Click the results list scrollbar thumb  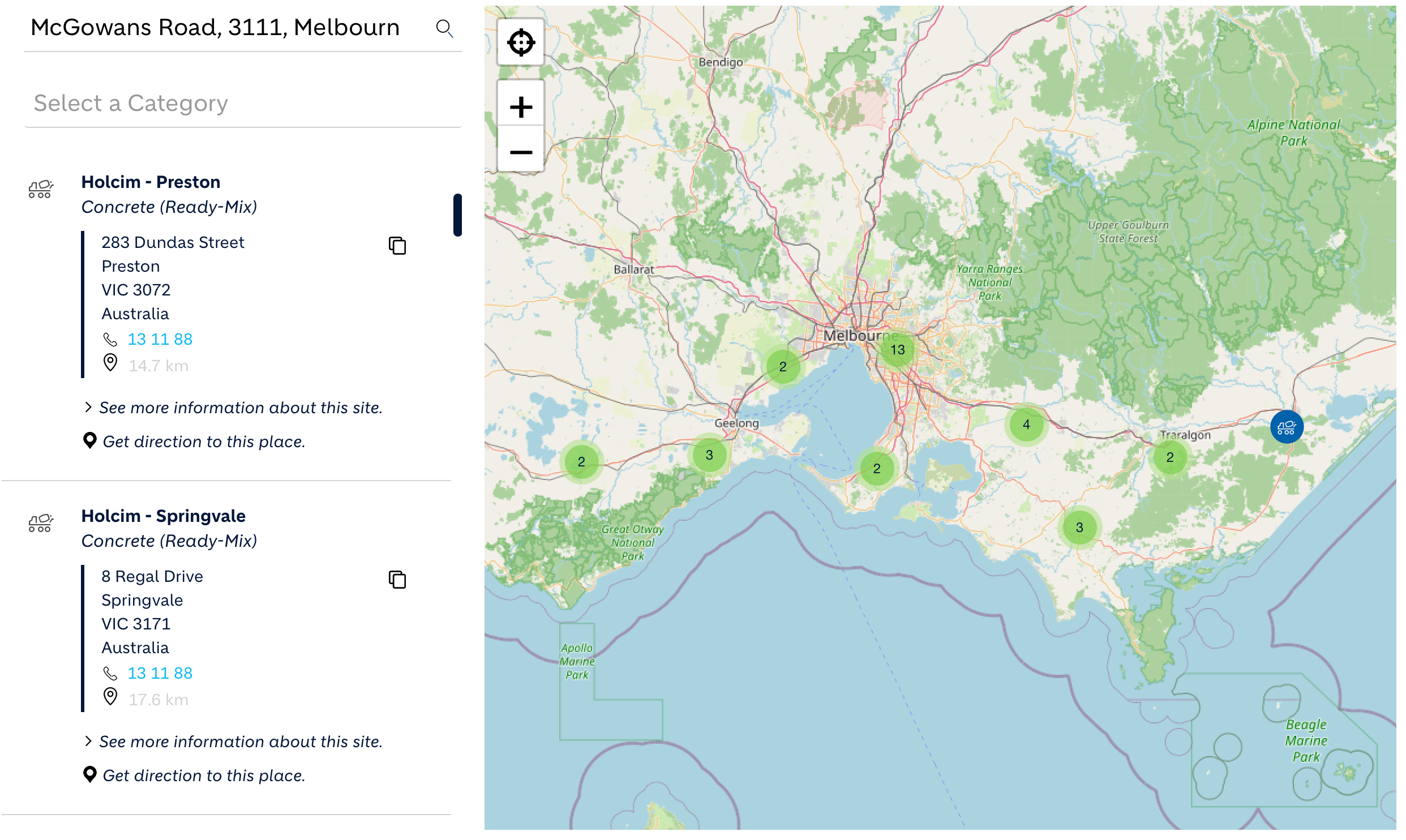click(457, 215)
